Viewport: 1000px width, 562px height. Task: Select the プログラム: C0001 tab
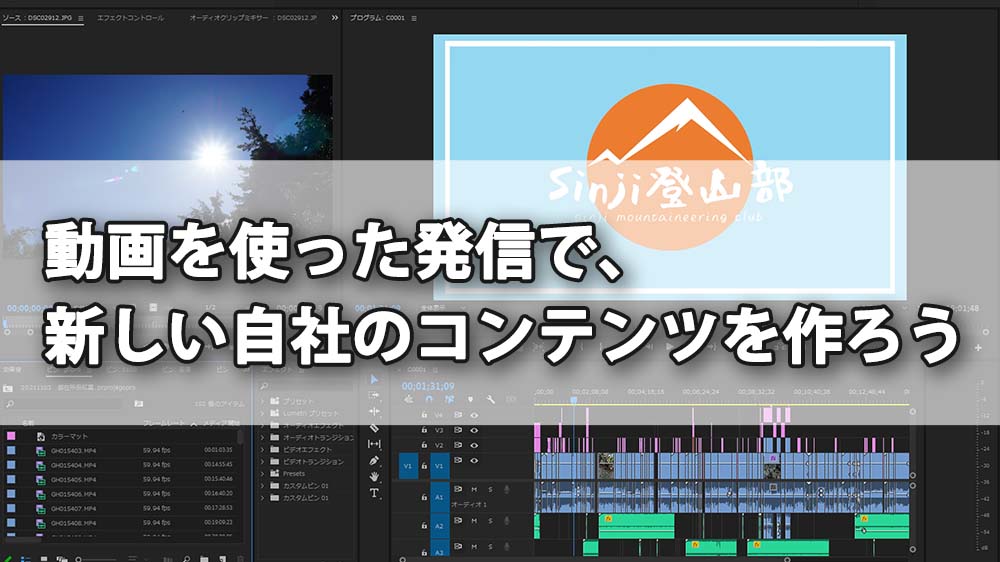click(x=377, y=18)
